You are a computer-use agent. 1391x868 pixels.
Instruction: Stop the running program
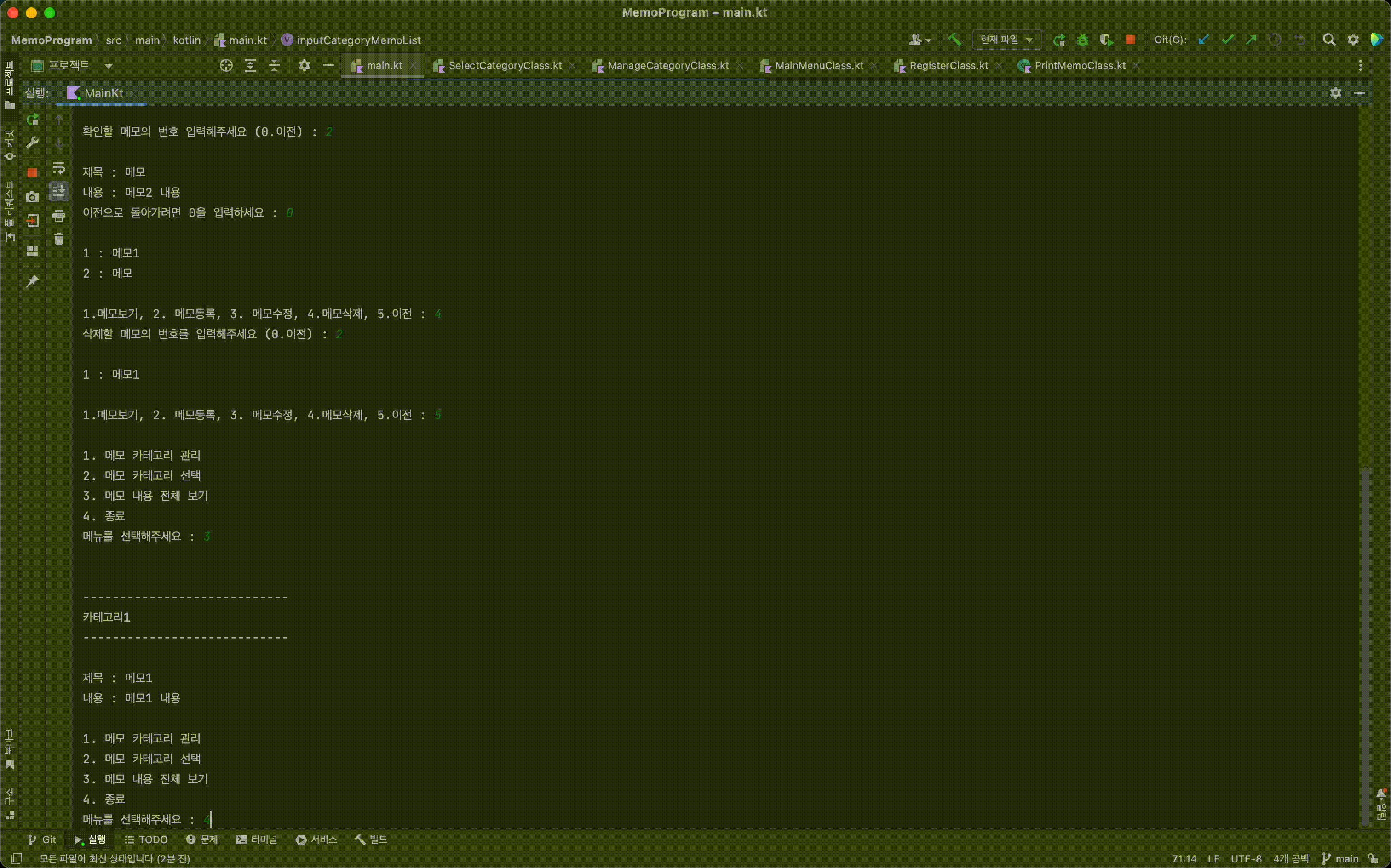coord(32,172)
